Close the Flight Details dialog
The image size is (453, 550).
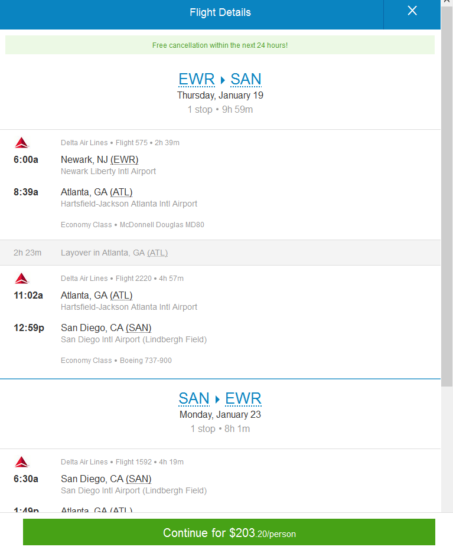pyautogui.click(x=412, y=11)
